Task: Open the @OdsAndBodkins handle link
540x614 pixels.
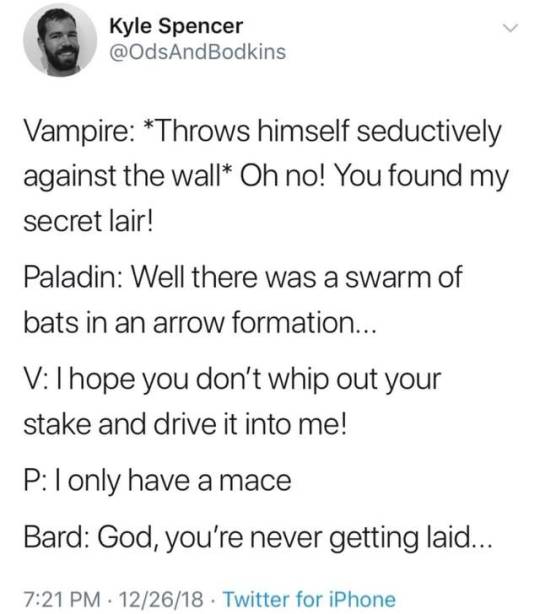Action: (x=197, y=52)
